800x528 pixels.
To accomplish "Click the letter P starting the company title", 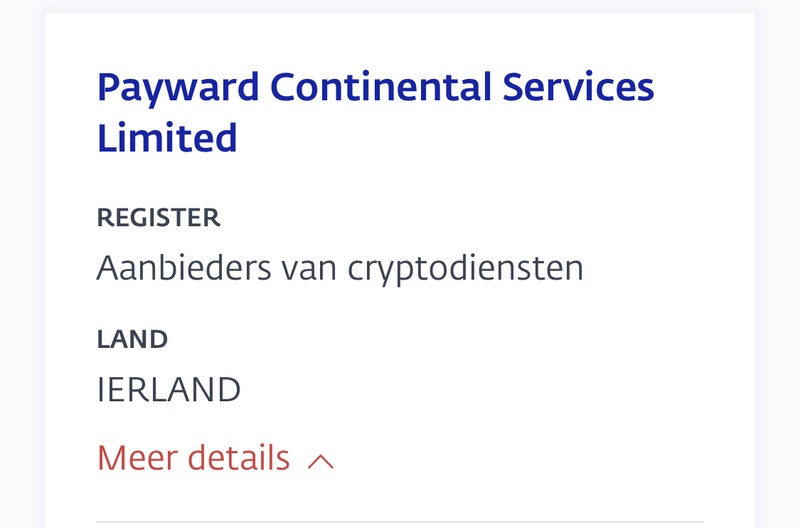I will [x=108, y=88].
